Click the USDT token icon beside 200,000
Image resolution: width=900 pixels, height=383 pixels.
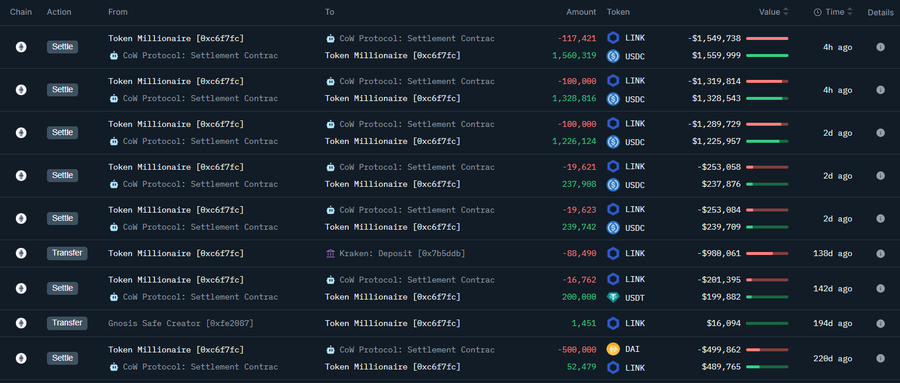click(613, 297)
